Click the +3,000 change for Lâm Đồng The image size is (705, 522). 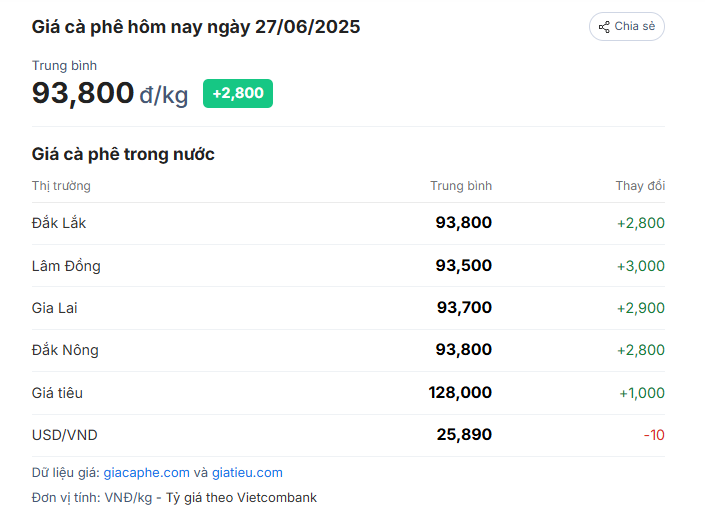641,266
